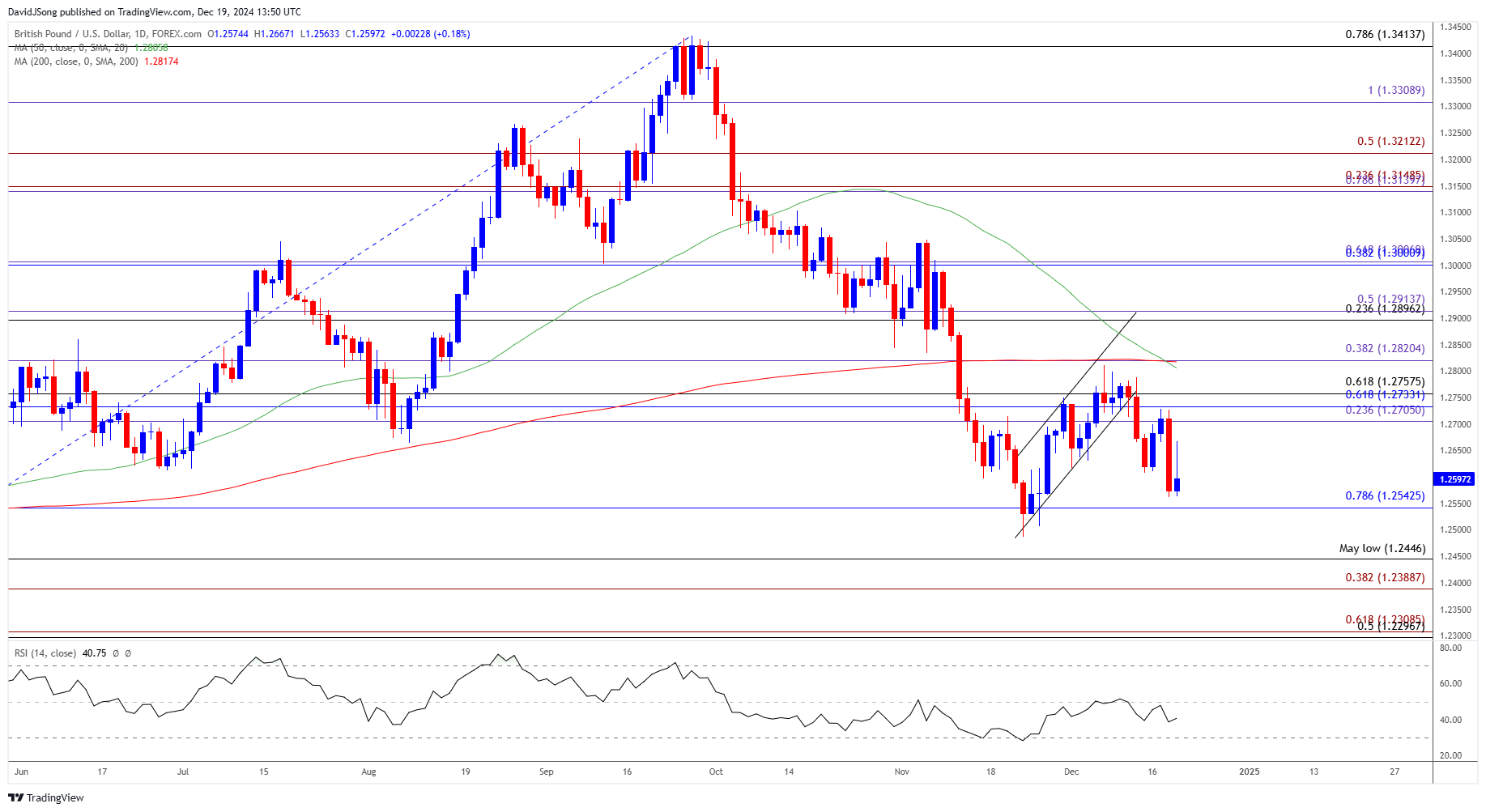The width and height of the screenshot is (1486, 812).
Task: Click the 0.618 (1.27331) Fibonacci label
Action: coord(1385,394)
